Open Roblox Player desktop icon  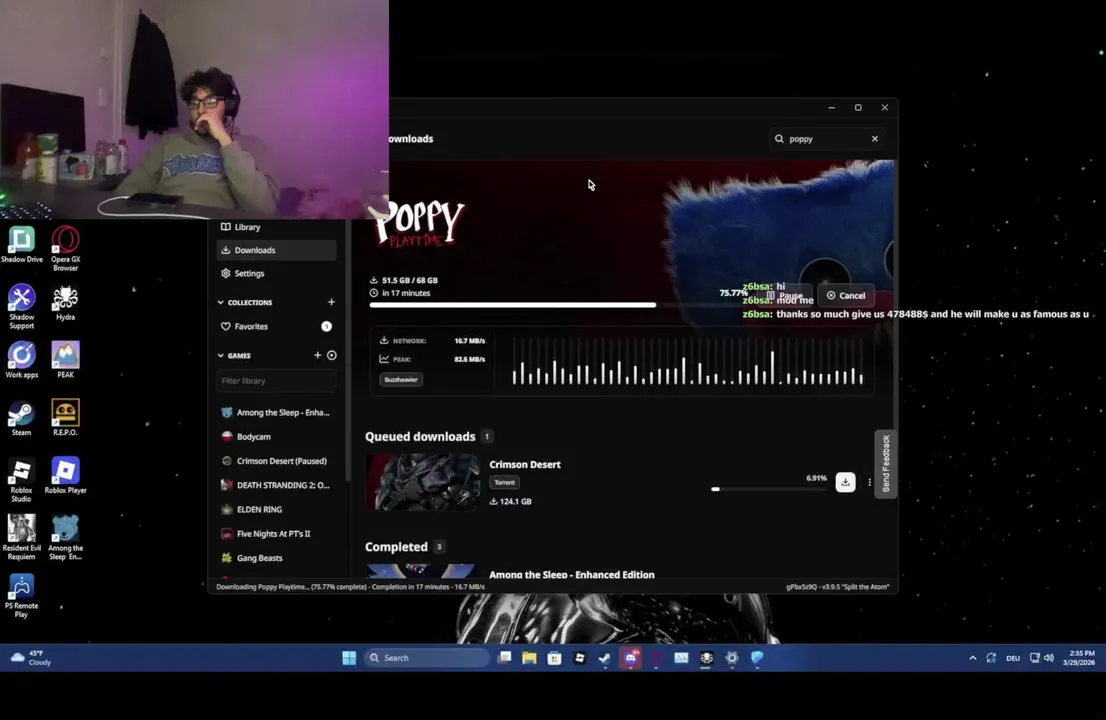click(65, 476)
